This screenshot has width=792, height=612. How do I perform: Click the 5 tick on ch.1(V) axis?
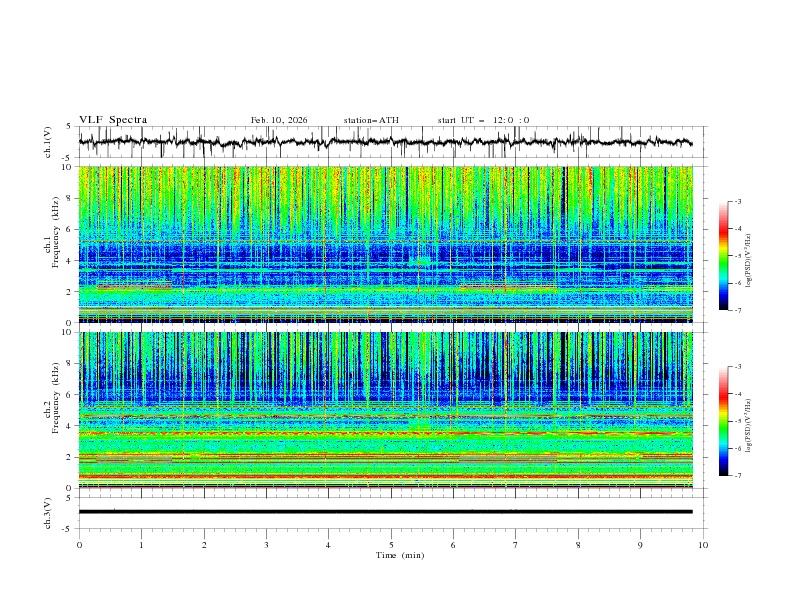70,126
